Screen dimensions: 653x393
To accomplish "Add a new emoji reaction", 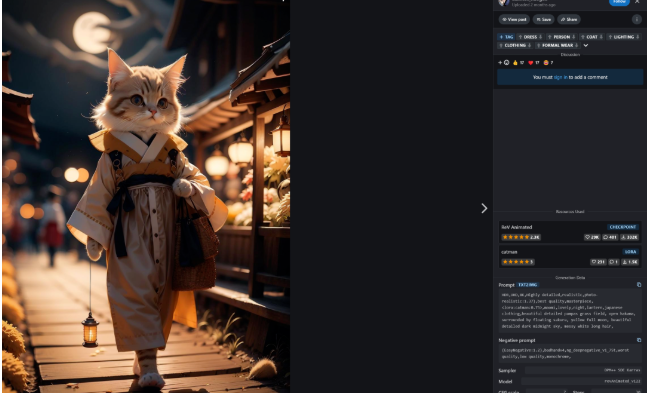I will click(503, 62).
